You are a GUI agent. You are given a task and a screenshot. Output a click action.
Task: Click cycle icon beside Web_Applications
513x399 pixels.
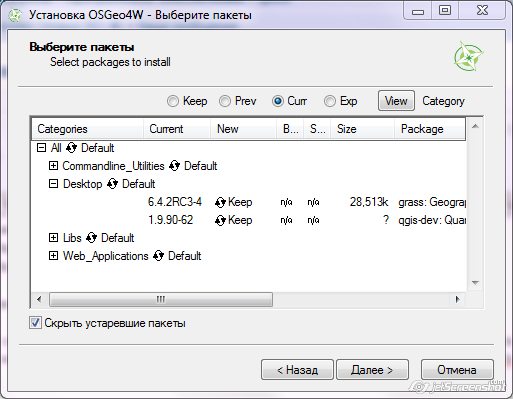pos(158,256)
